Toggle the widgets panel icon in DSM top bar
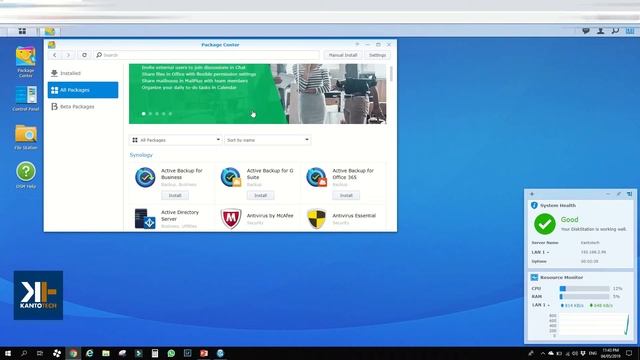This screenshot has height=360, width=640. pos(630,31)
